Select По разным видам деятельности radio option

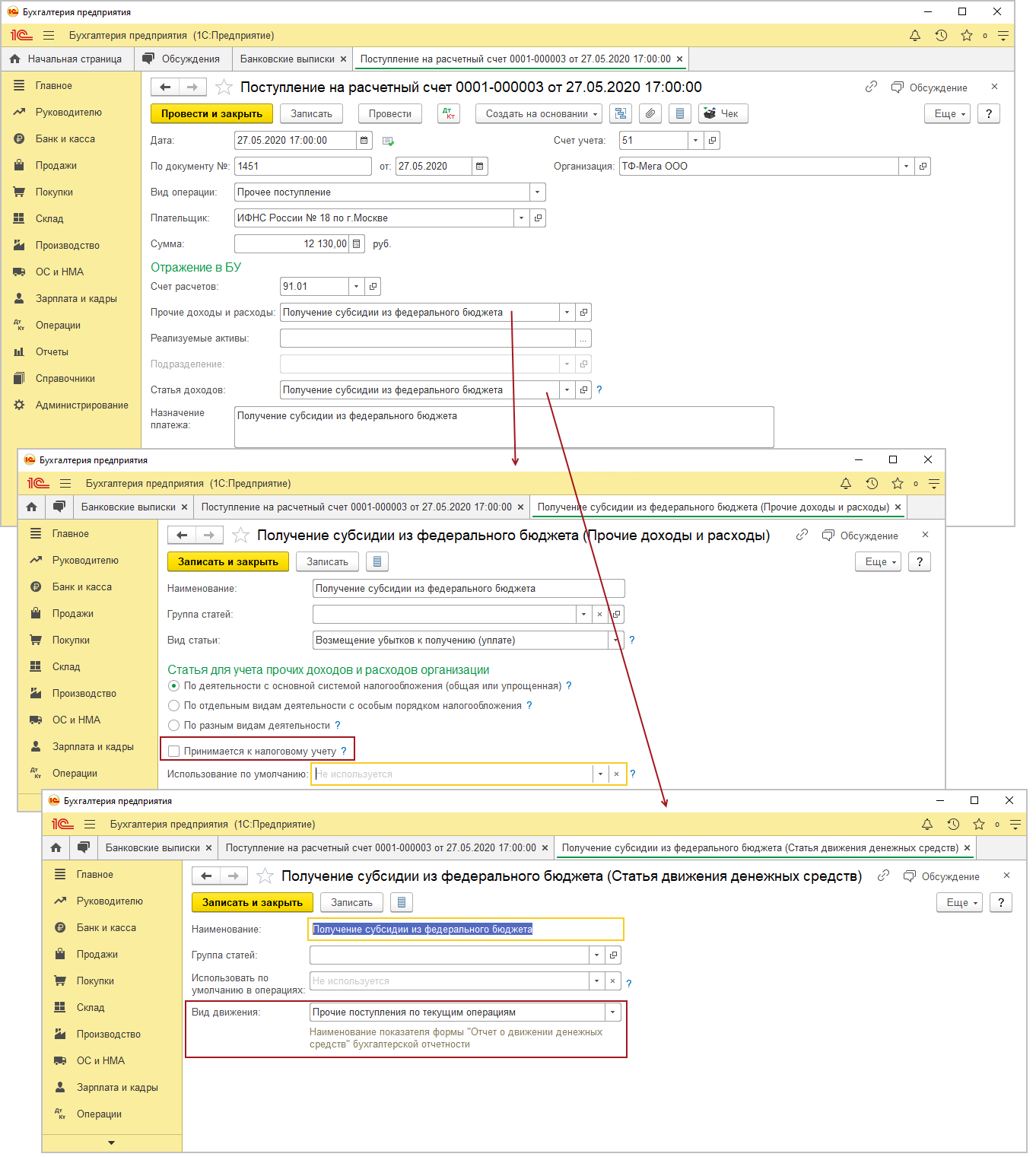(x=174, y=726)
